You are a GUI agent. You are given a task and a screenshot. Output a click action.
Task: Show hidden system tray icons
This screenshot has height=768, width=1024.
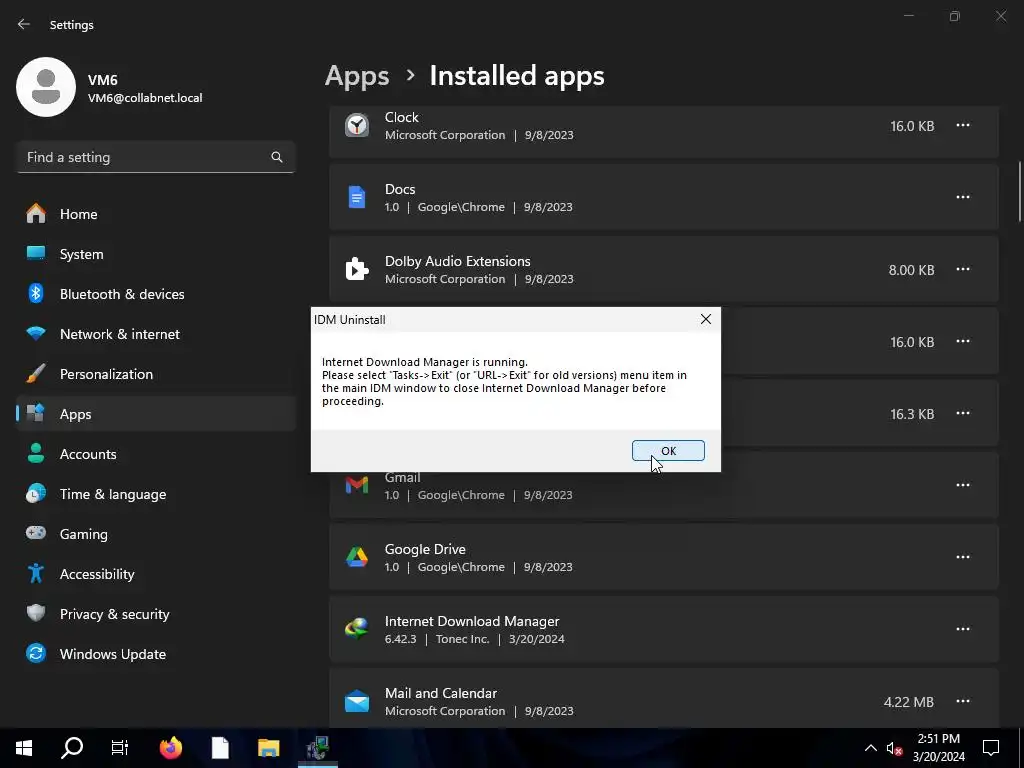(x=871, y=748)
